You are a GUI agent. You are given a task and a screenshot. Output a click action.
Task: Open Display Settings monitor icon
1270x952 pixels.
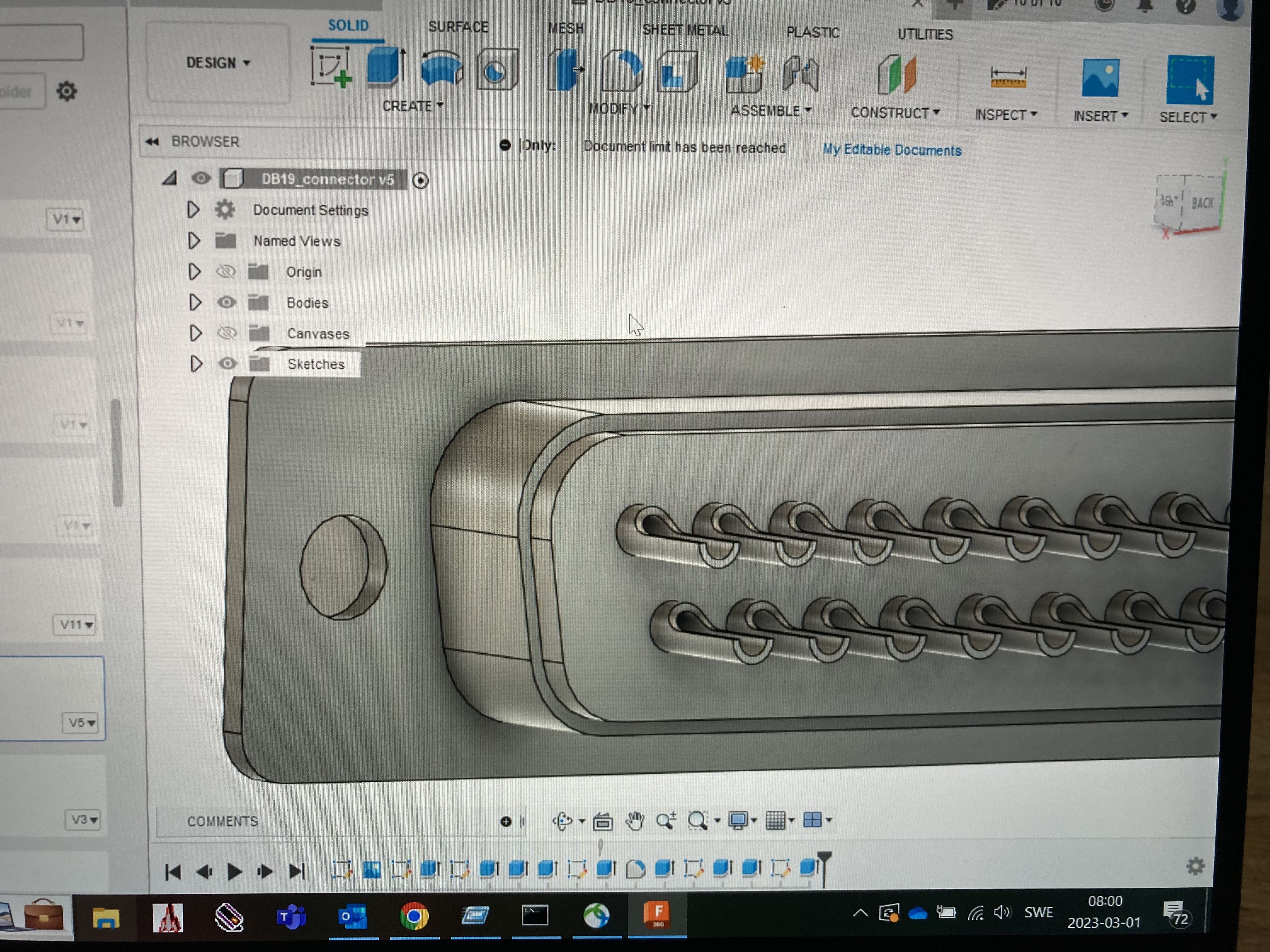click(x=738, y=821)
